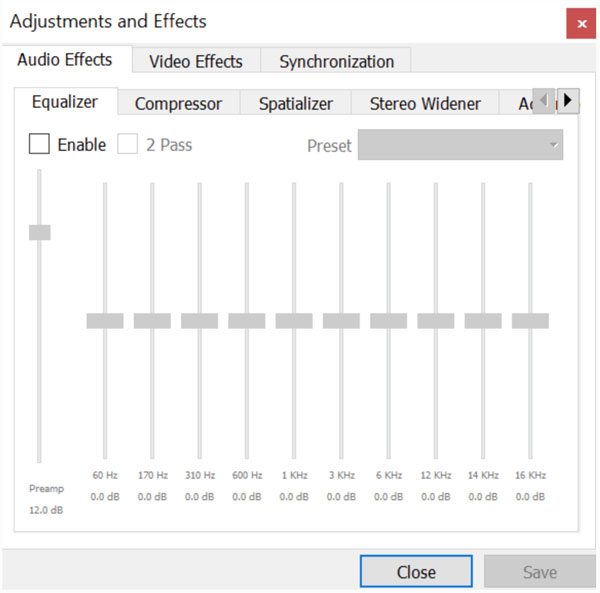600x593 pixels.
Task: Click the Close button
Action: [x=416, y=572]
